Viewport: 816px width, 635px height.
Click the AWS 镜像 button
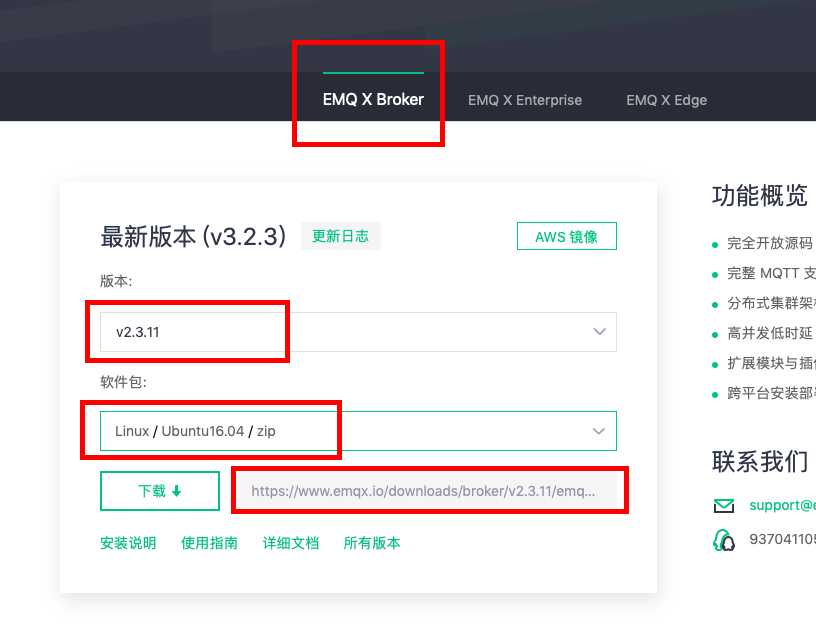[x=566, y=236]
